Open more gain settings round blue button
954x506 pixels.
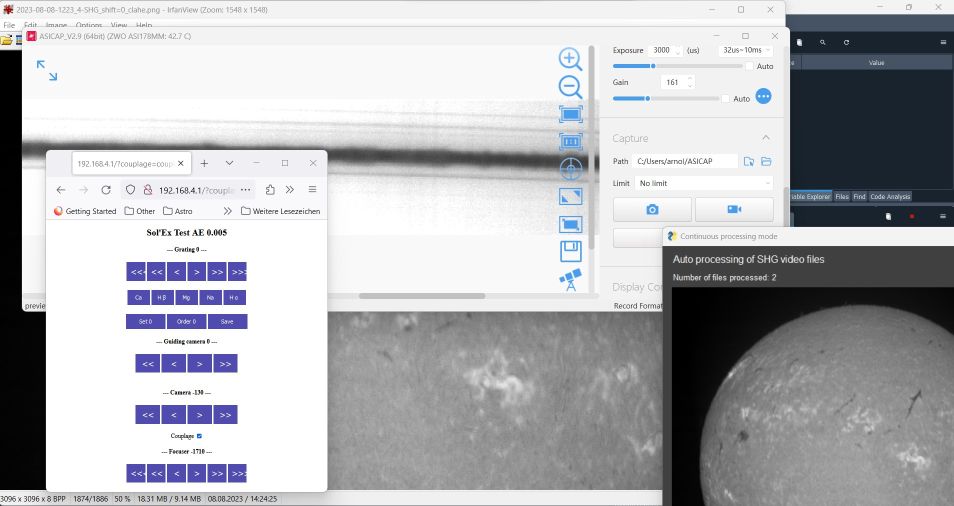[x=764, y=96]
